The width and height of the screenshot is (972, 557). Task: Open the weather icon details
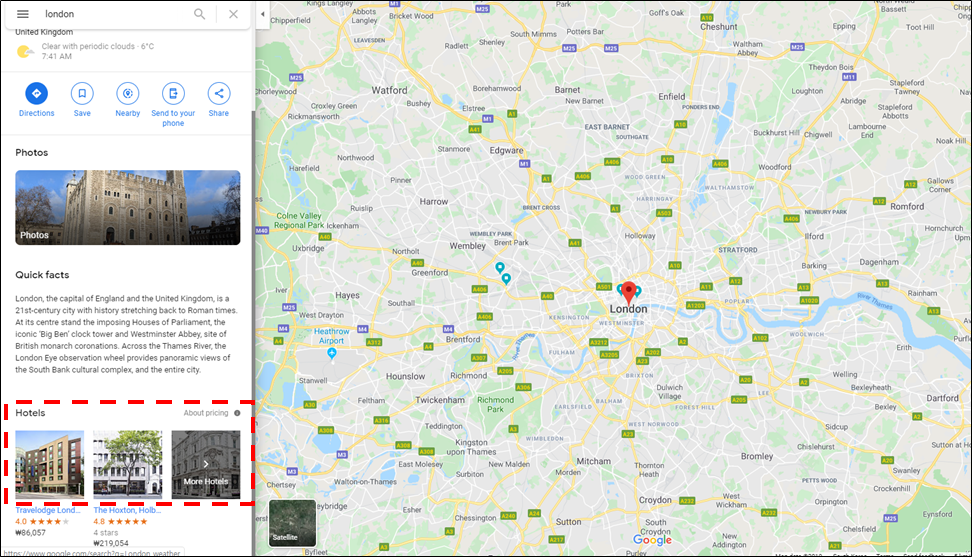(x=25, y=51)
